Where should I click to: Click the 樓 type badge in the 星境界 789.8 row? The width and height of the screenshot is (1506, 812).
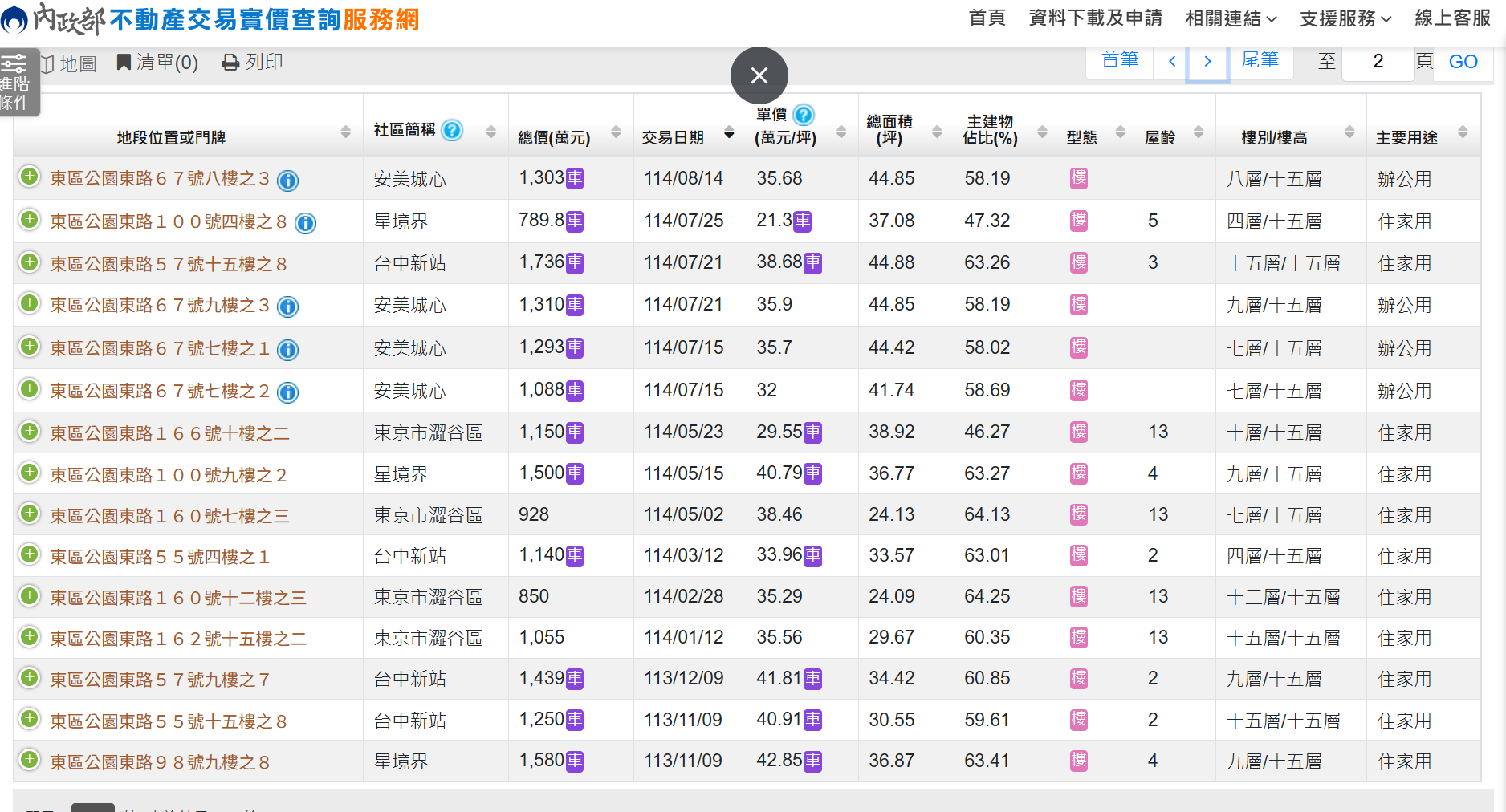coord(1079,221)
